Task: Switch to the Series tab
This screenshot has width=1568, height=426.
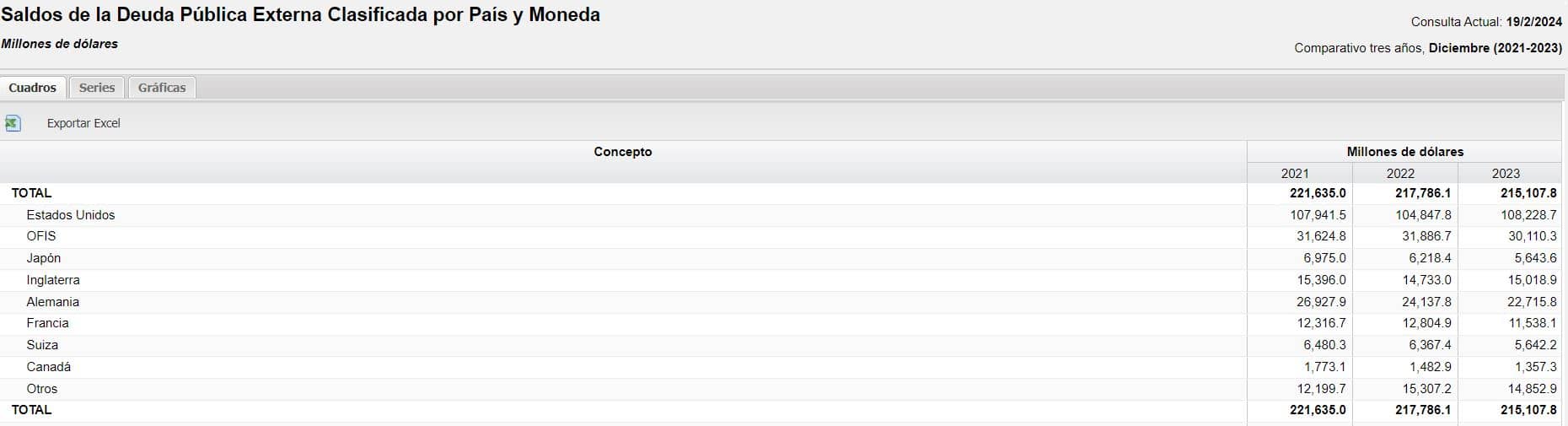Action: coord(97,88)
